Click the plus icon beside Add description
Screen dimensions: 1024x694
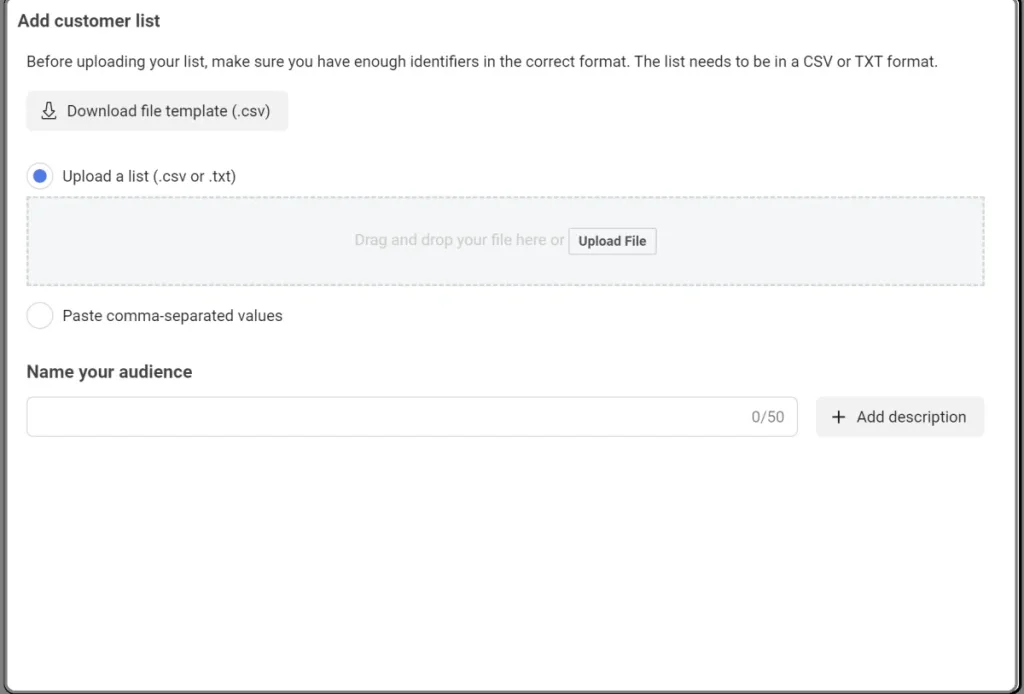point(839,417)
